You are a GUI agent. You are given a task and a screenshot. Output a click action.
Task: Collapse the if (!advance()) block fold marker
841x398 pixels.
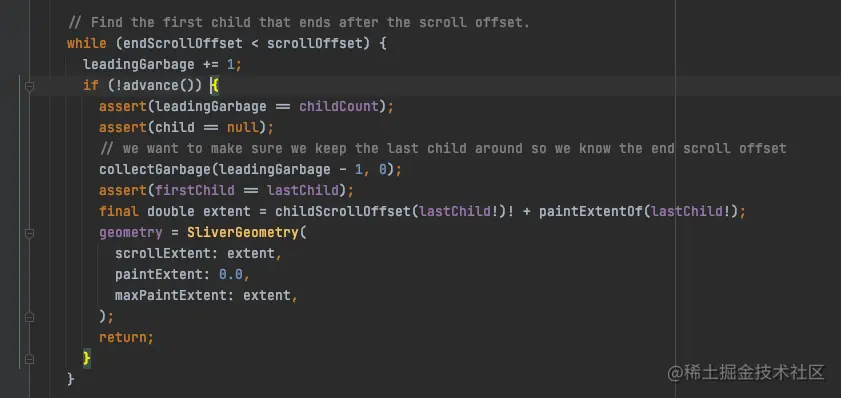[x=29, y=86]
